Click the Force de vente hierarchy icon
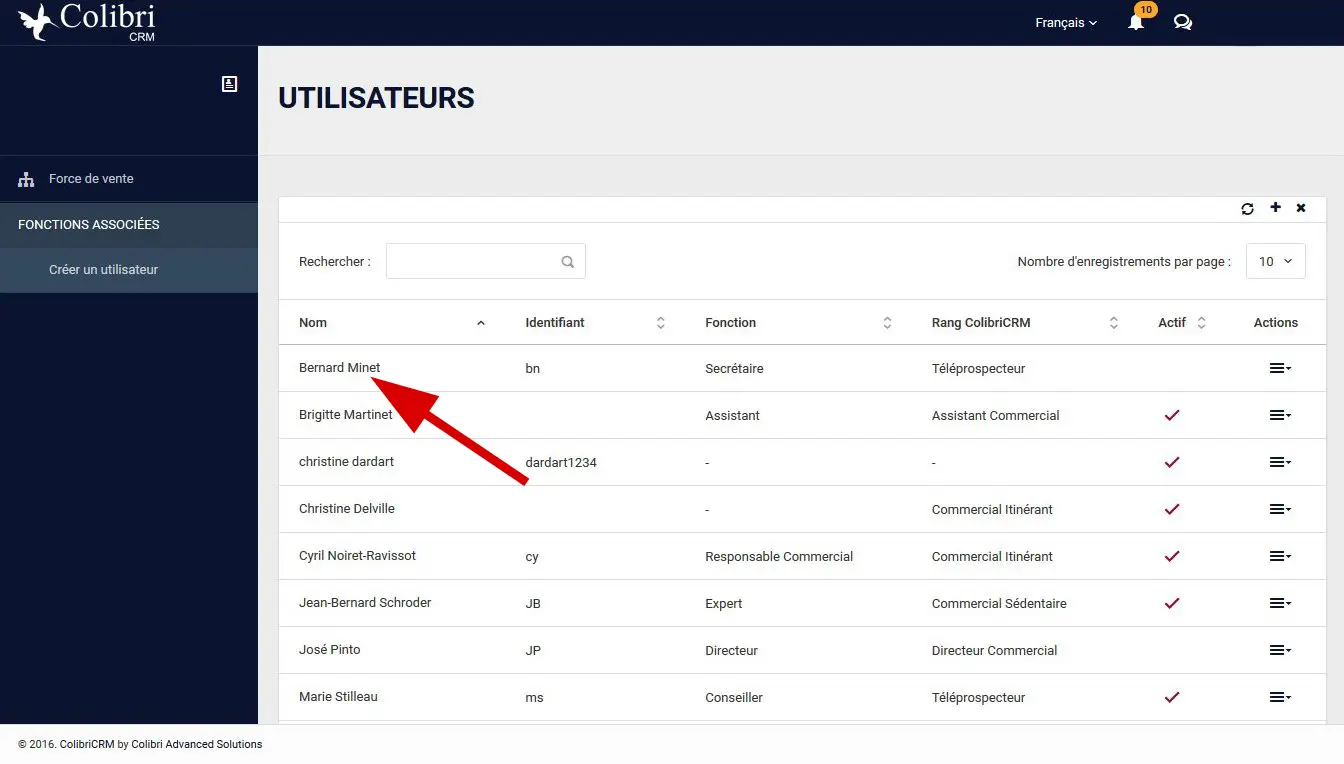This screenshot has width=1344, height=764. pyautogui.click(x=26, y=180)
